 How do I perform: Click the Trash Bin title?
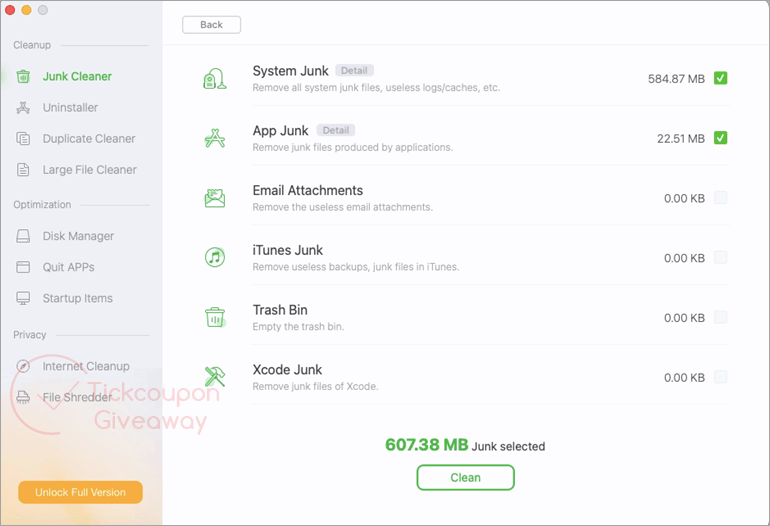pyautogui.click(x=280, y=310)
